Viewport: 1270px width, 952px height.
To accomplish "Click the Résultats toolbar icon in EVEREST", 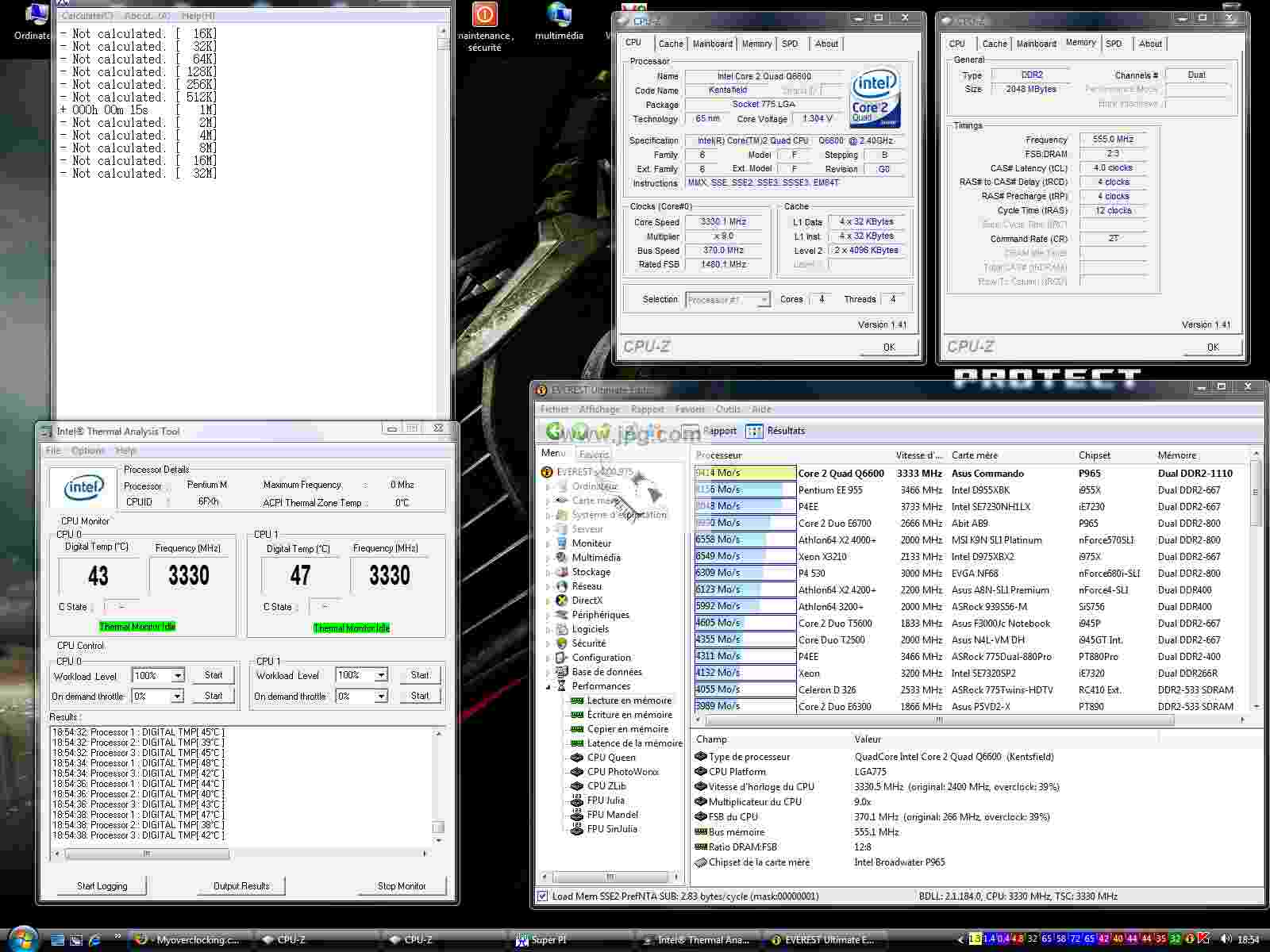I will (x=754, y=431).
